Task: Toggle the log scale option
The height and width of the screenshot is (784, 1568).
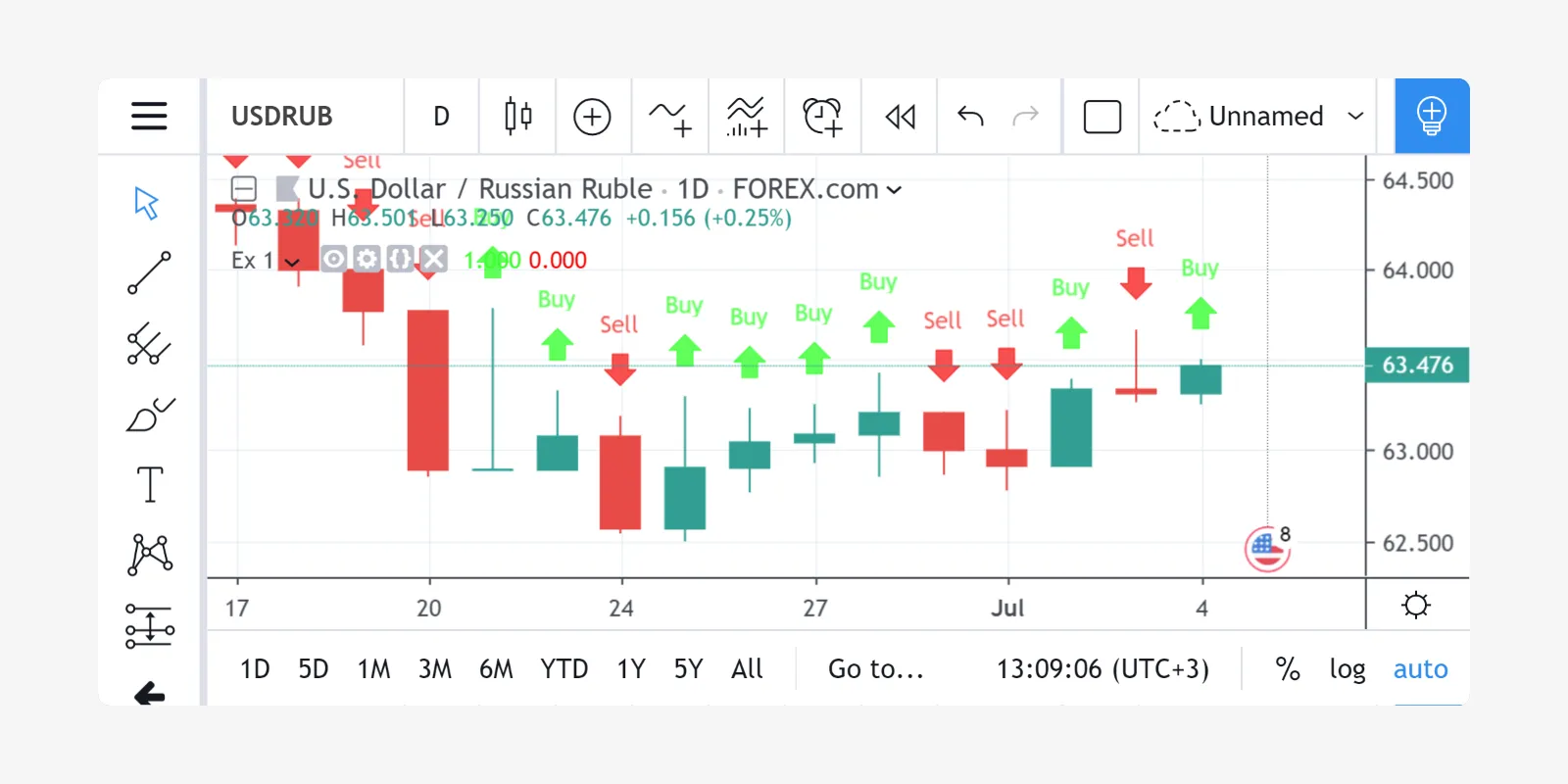Action: point(1347,668)
